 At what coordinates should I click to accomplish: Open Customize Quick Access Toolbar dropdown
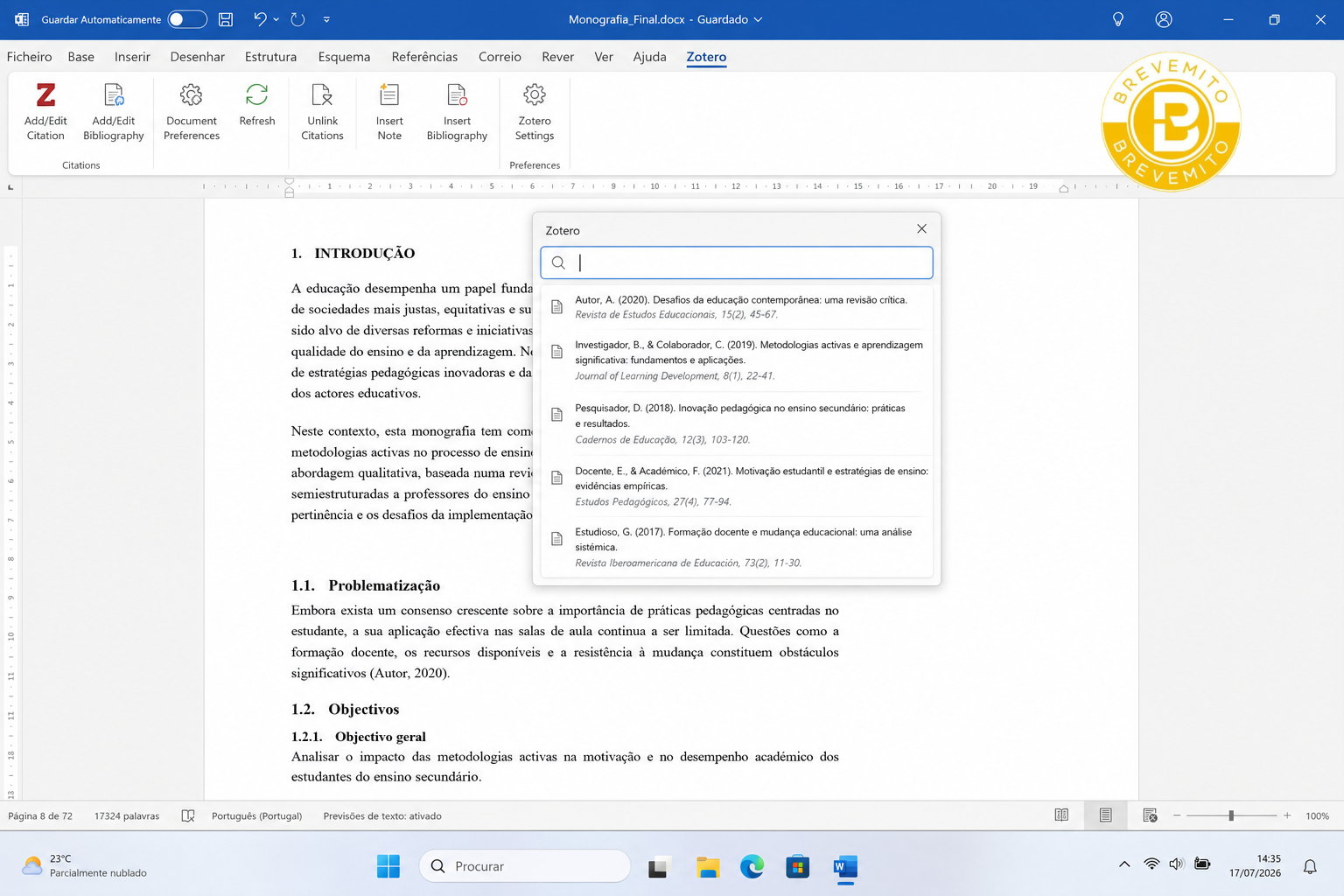[x=326, y=19]
